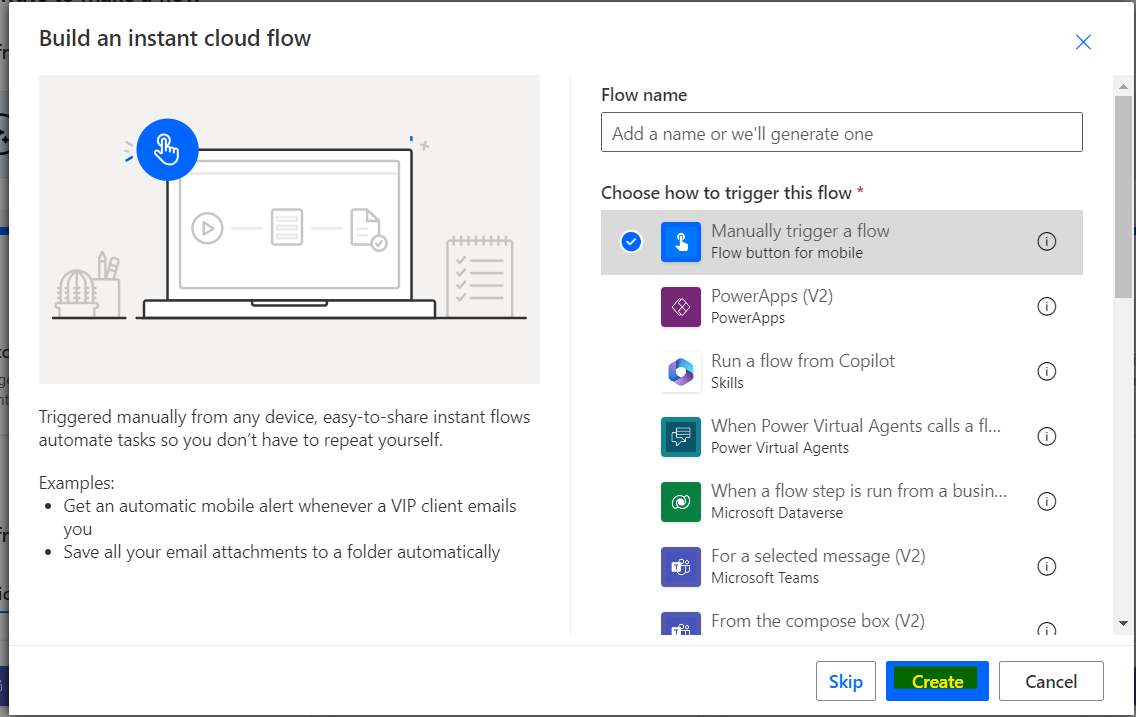Screen dimensions: 1136x717
Task: Select Teams icon for a selected message
Action: (x=680, y=566)
